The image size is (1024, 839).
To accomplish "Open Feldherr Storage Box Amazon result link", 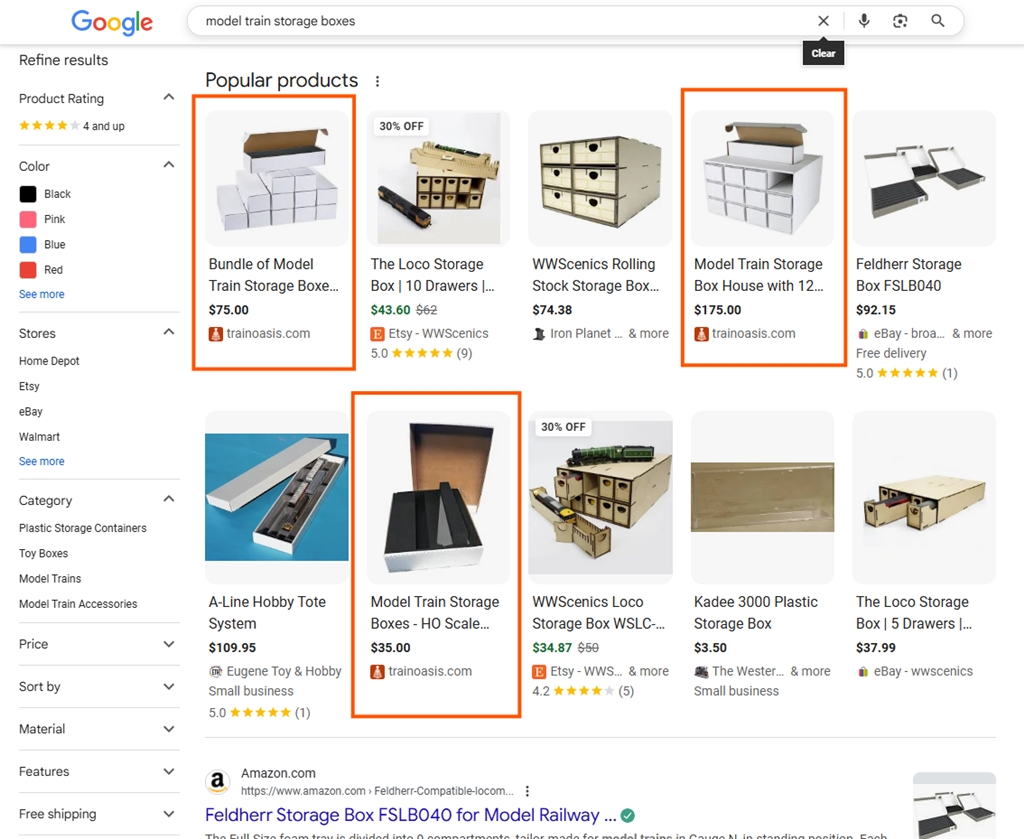I will (x=410, y=814).
